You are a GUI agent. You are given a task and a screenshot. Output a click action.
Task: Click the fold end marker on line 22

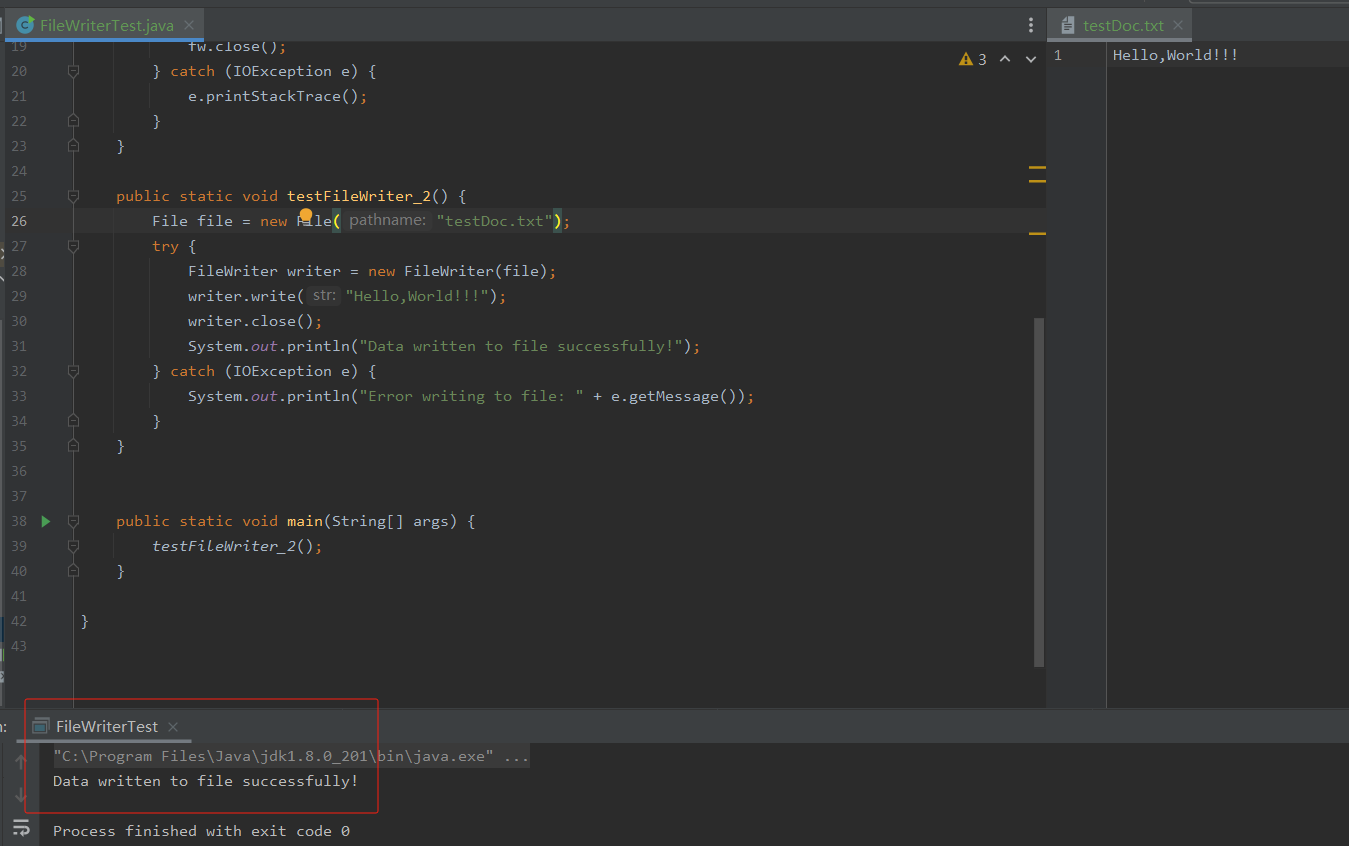[x=73, y=121]
